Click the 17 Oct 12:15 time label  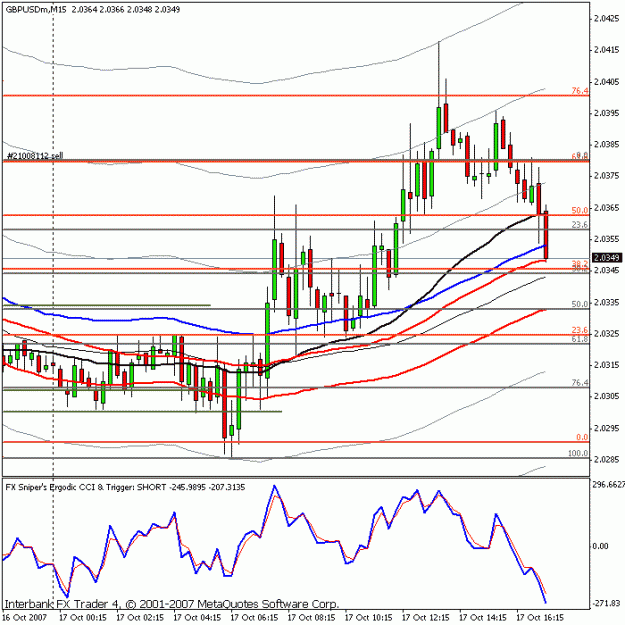pyautogui.click(x=426, y=618)
